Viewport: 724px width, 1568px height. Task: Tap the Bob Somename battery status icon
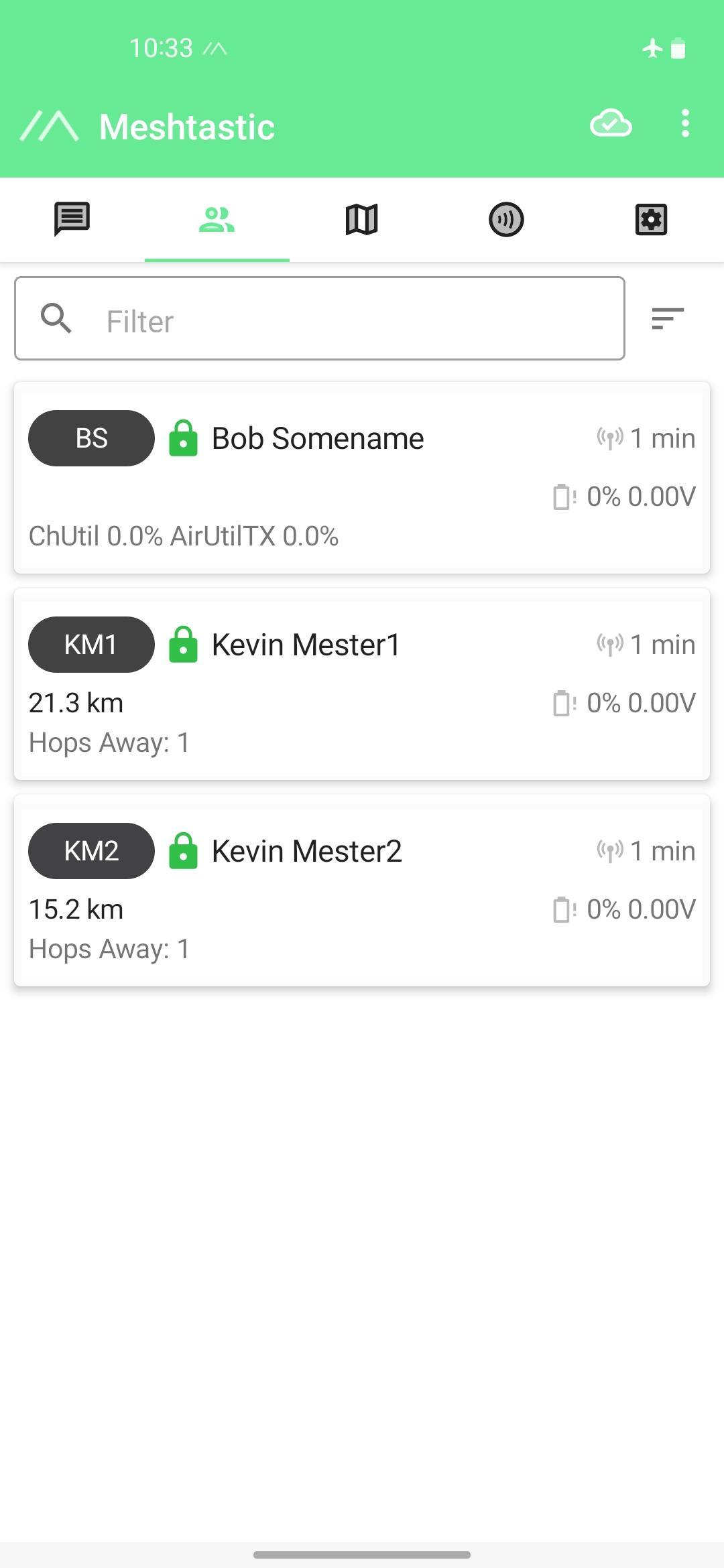[x=564, y=497]
